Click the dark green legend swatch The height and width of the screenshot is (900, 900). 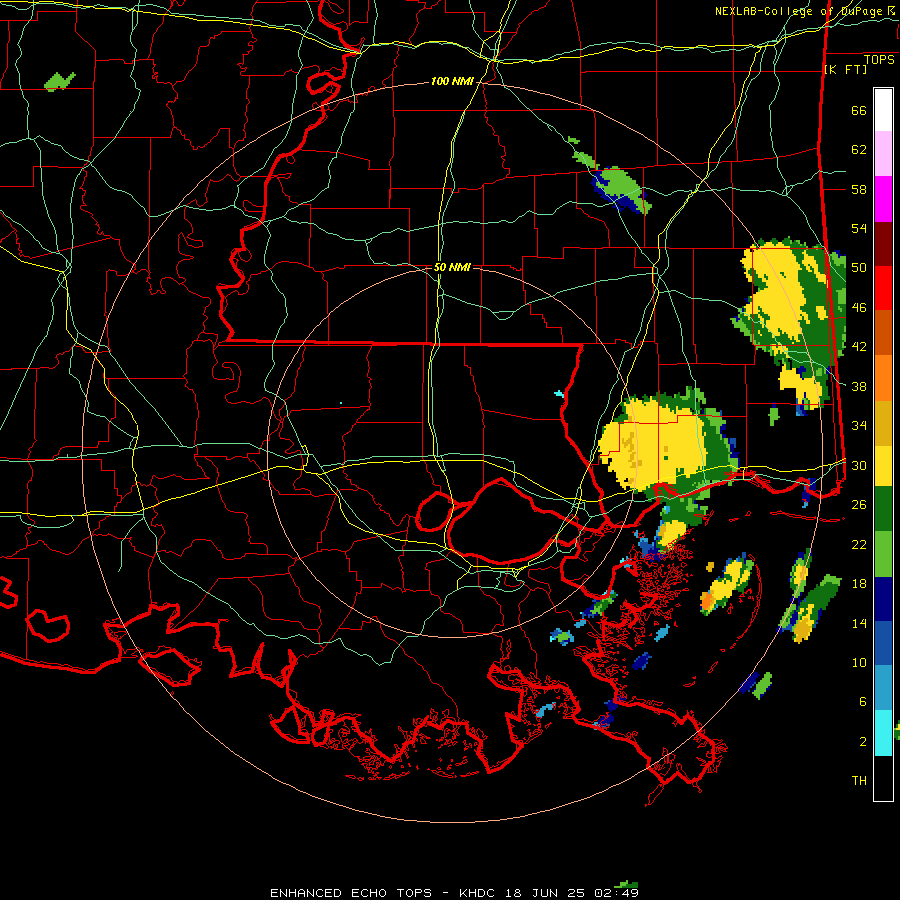(x=883, y=509)
